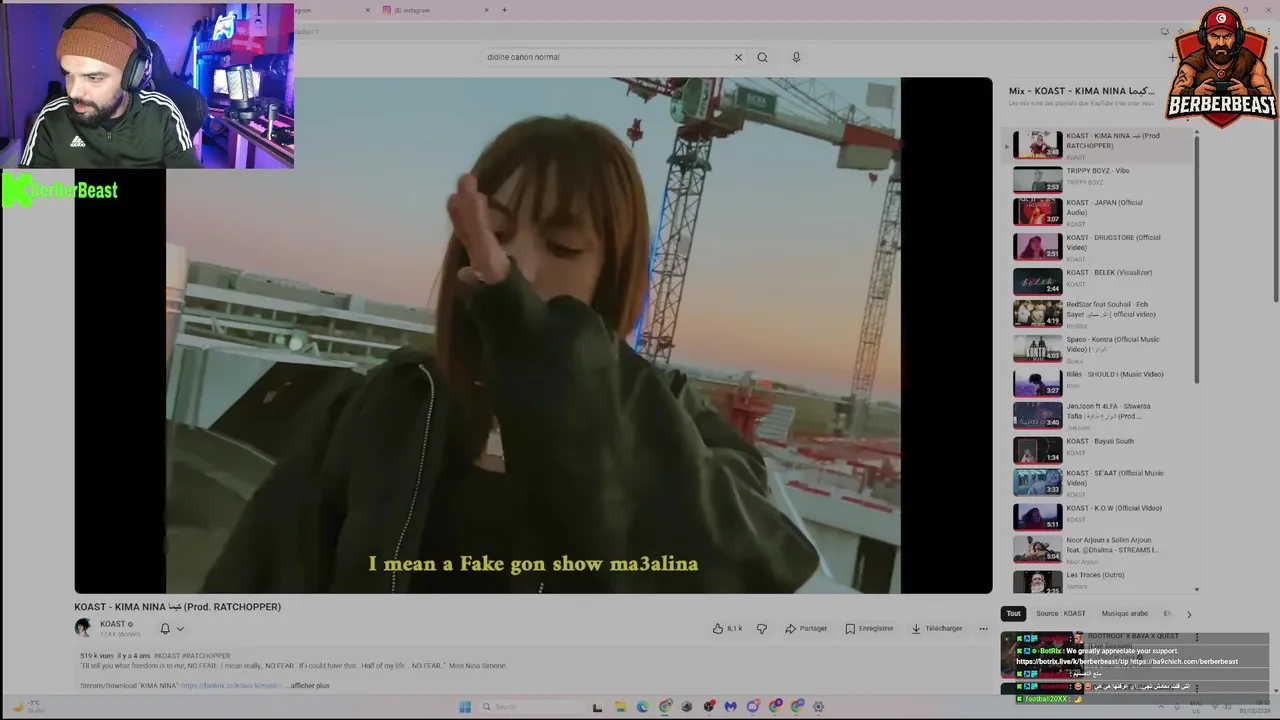Image resolution: width=1280 pixels, height=720 pixels.
Task: Select Spaco - Kontra playlist entry
Action: (1098, 349)
